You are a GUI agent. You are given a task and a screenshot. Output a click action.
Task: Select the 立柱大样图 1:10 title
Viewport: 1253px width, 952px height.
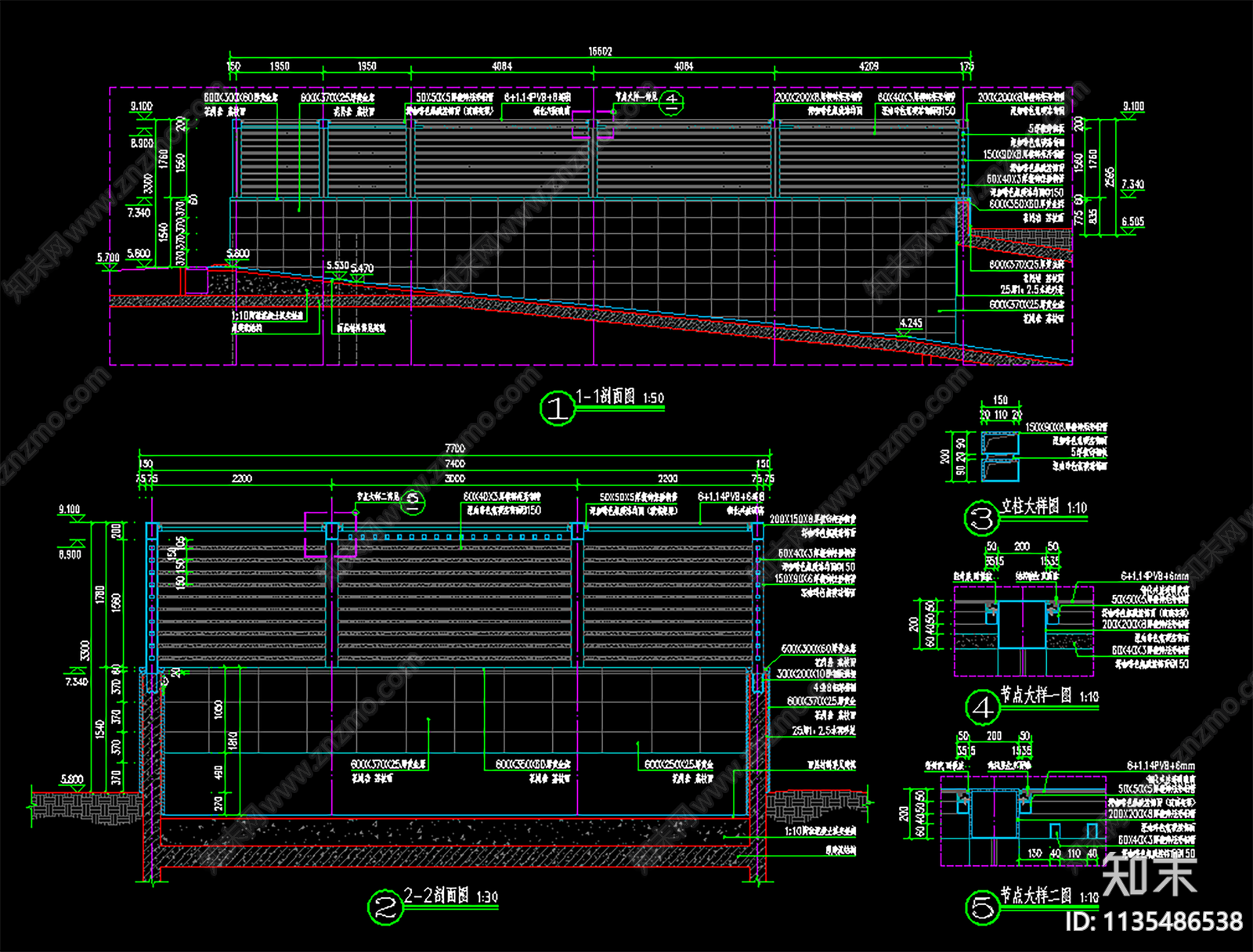pos(1044,507)
